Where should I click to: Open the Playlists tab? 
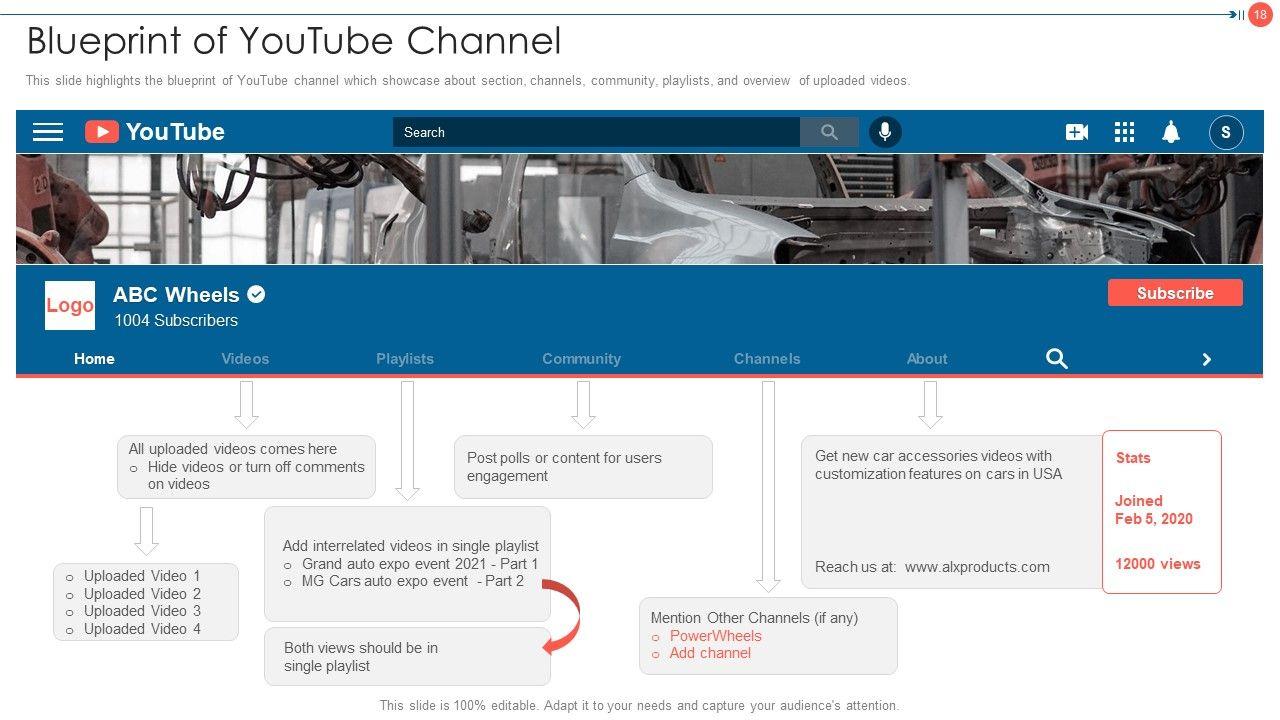(405, 359)
